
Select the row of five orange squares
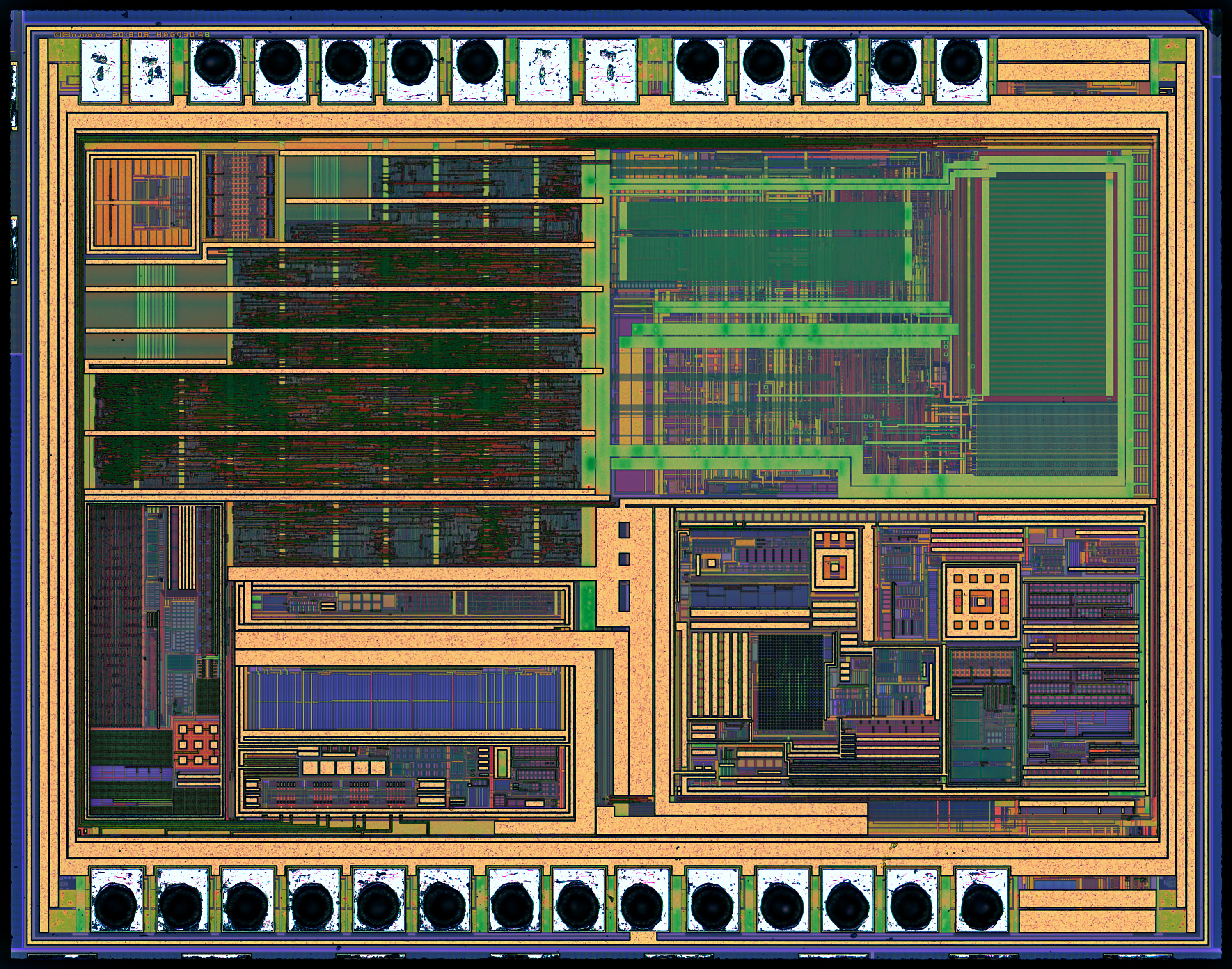coord(344,767)
